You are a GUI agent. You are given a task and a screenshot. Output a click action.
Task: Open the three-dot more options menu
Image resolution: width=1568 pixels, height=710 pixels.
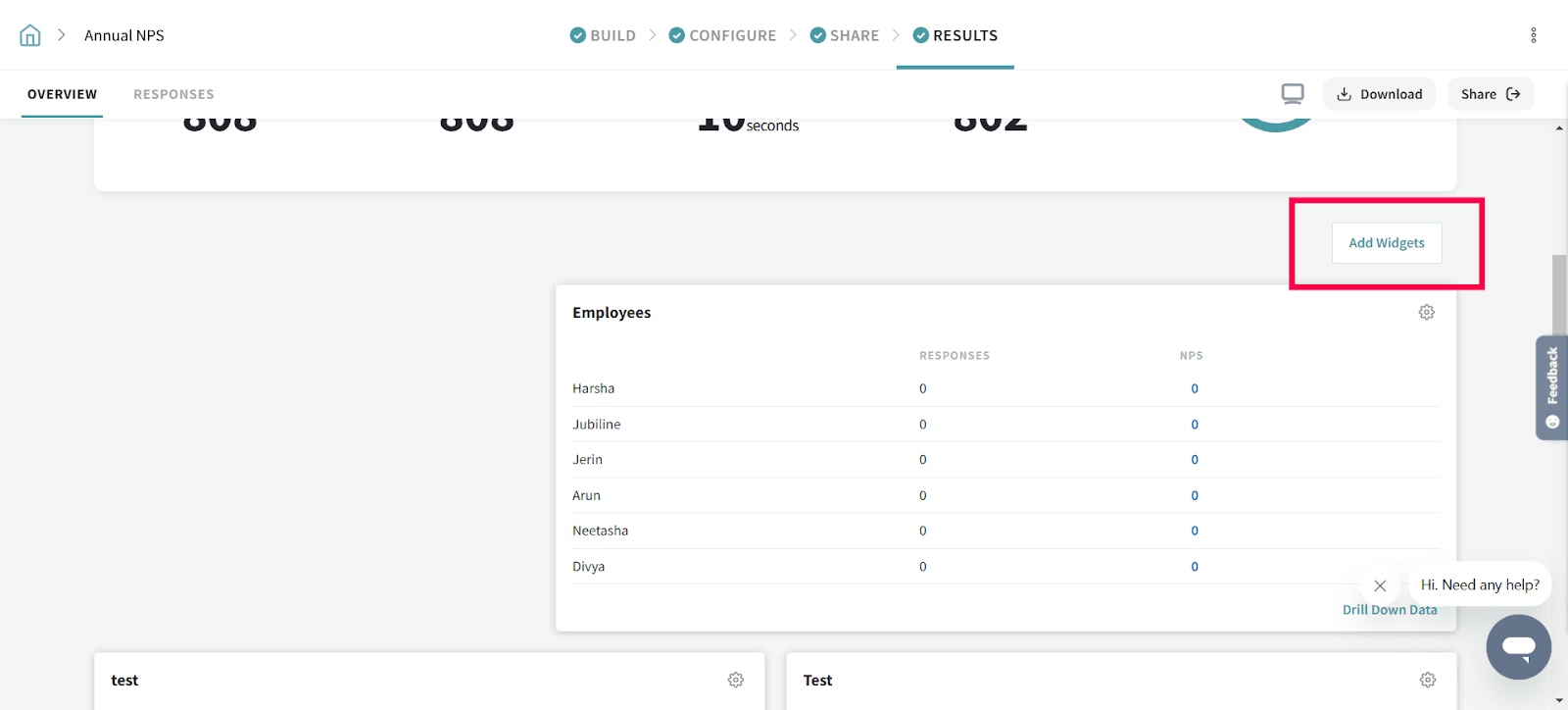pos(1533,35)
